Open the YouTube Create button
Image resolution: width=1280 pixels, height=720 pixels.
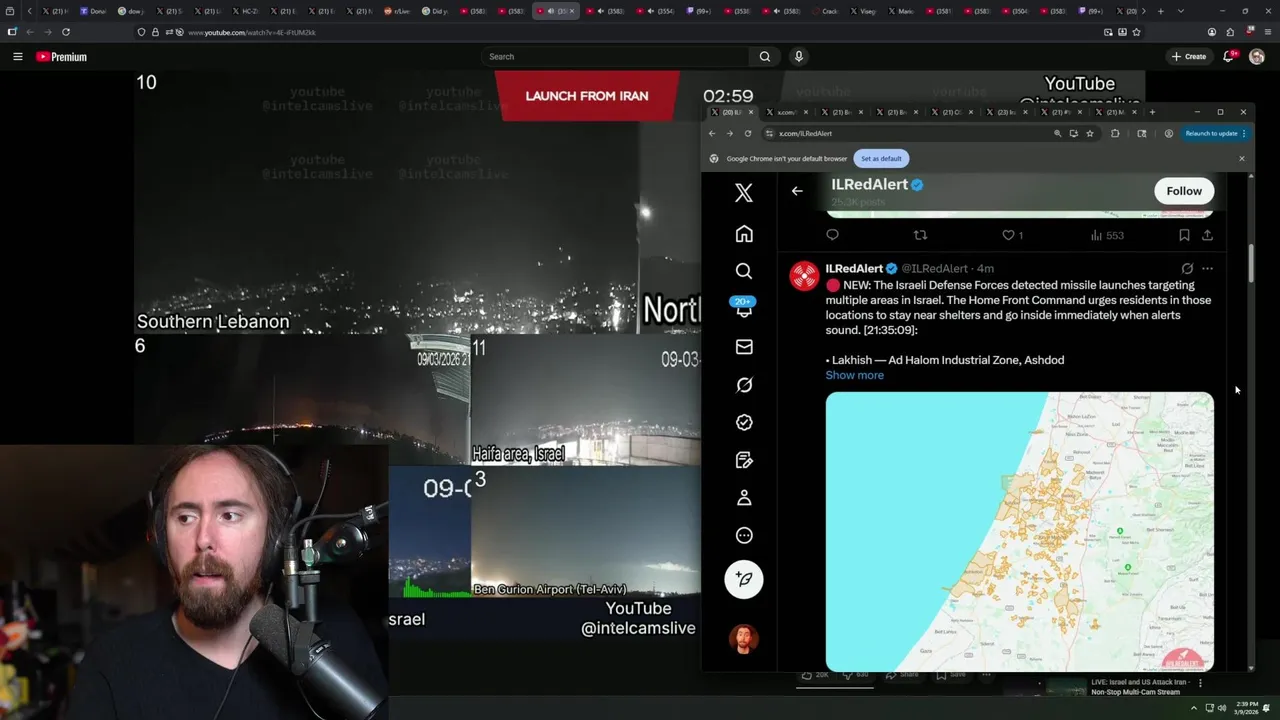pyautogui.click(x=1189, y=57)
